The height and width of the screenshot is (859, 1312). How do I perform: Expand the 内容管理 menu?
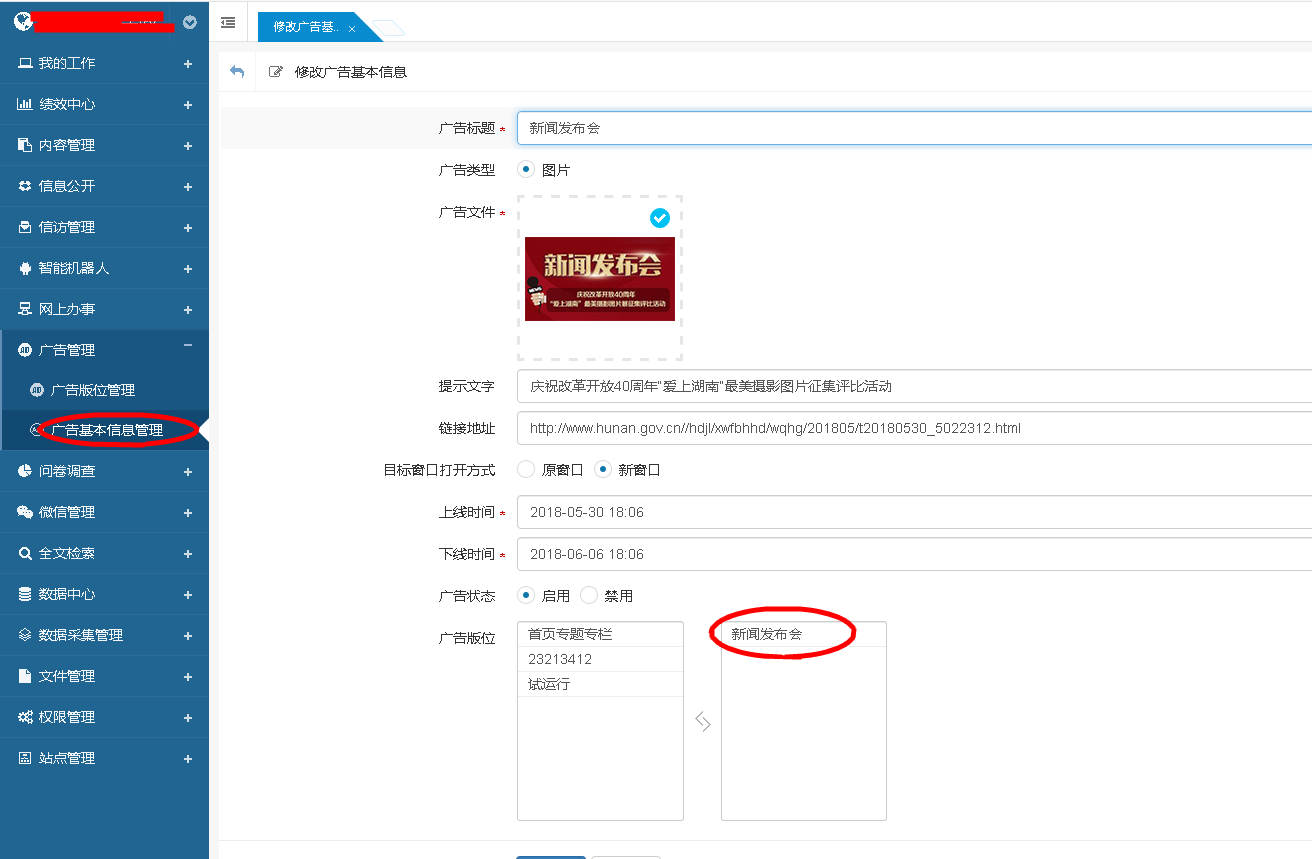tap(188, 145)
